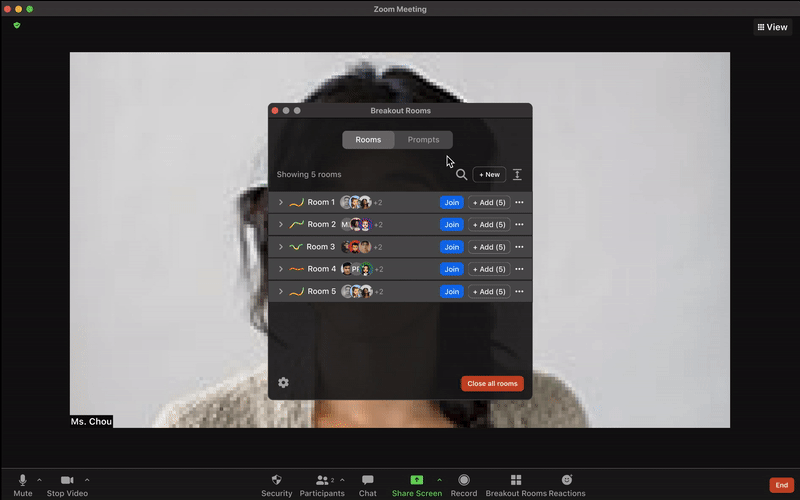Click Room 4 participant avatars
800x500 pixels.
[x=357, y=269]
